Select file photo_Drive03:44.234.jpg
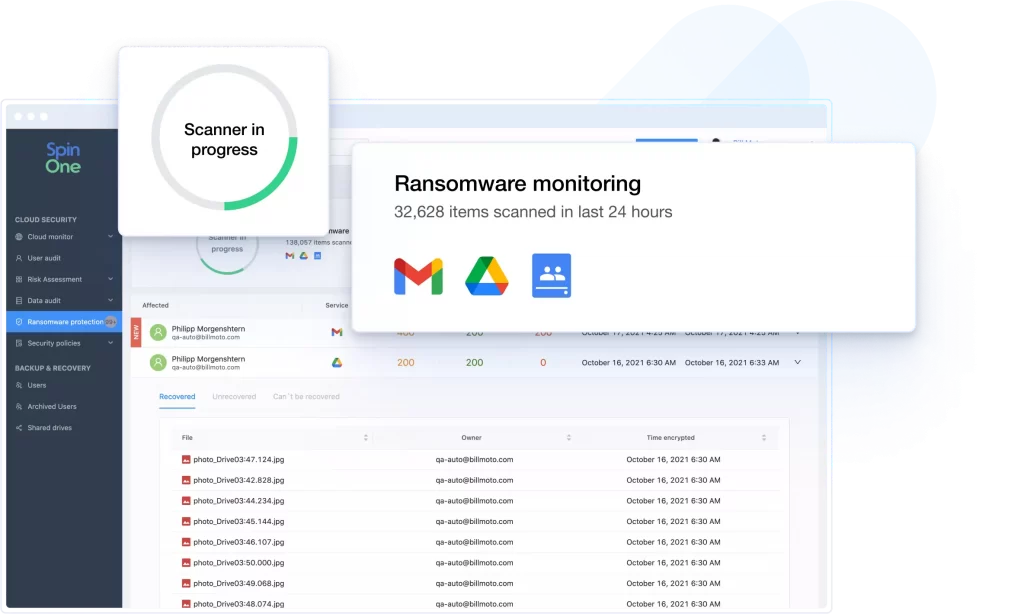This screenshot has height=614, width=1024. pyautogui.click(x=238, y=501)
